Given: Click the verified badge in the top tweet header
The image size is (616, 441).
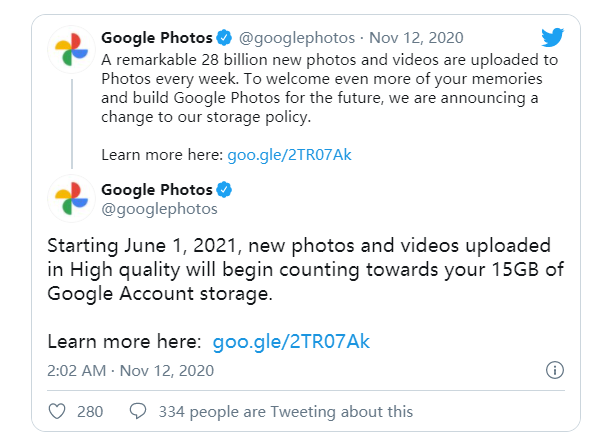Looking at the screenshot, I should point(226,38).
